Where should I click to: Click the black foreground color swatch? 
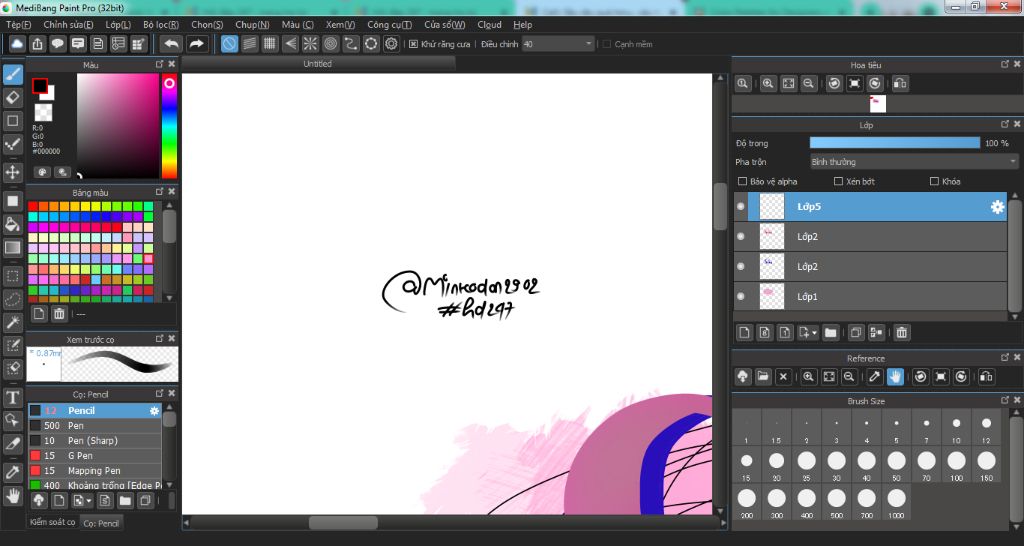(x=40, y=86)
